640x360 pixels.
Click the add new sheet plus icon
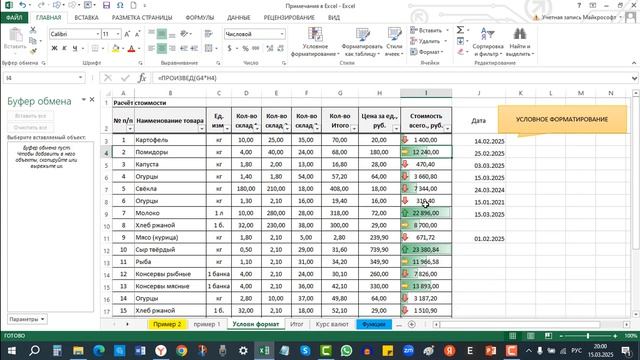pos(411,324)
